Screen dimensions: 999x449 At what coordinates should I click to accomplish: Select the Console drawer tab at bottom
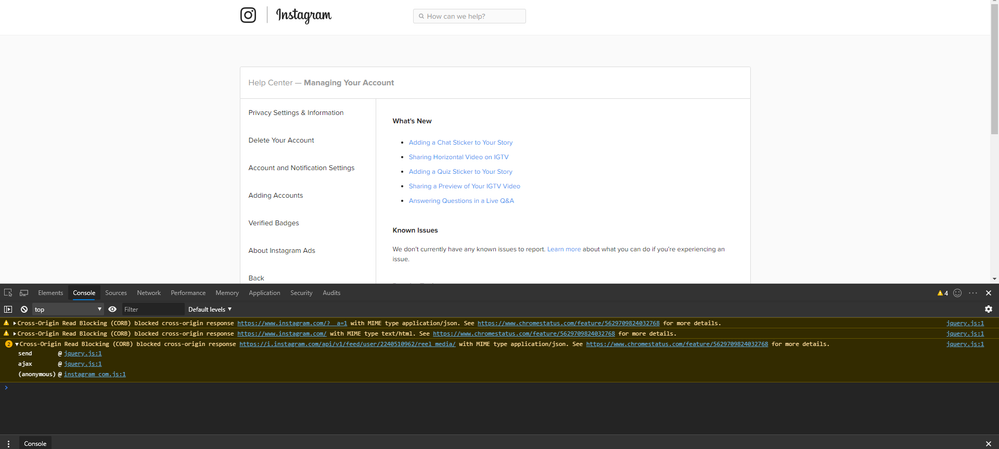pyautogui.click(x=35, y=443)
